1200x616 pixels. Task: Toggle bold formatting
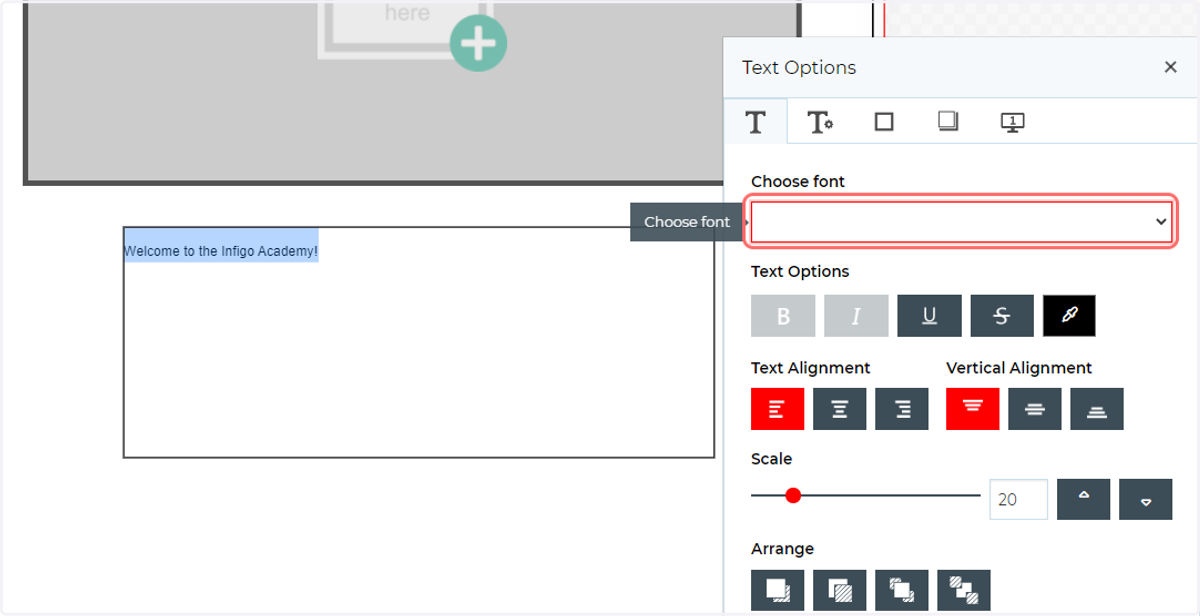783,316
